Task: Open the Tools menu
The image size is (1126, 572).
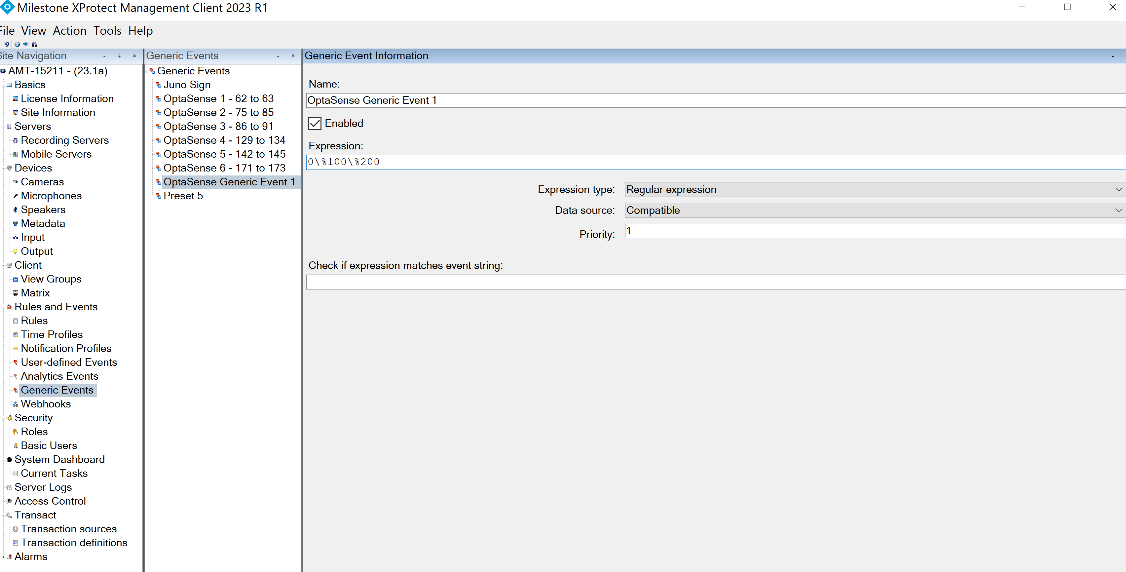Action: (108, 31)
